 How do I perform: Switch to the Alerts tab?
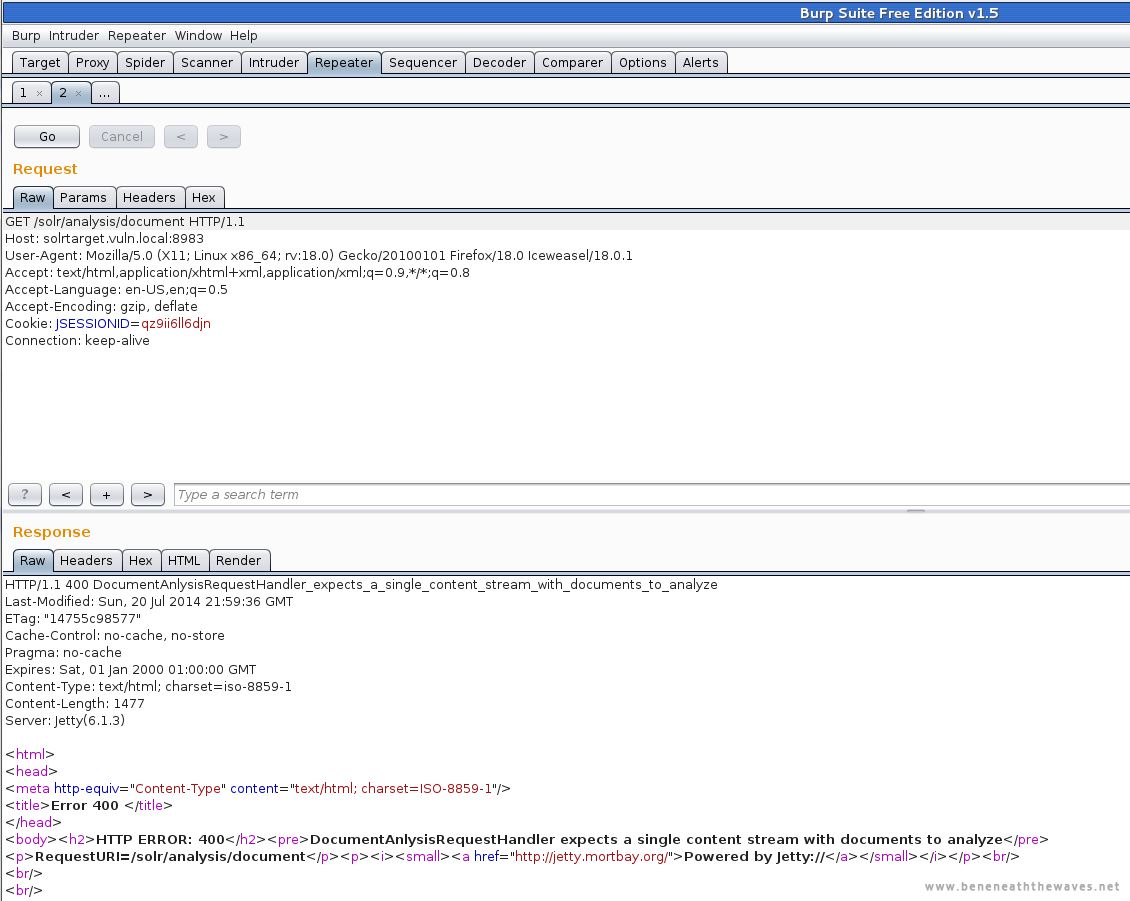pyautogui.click(x=700, y=63)
